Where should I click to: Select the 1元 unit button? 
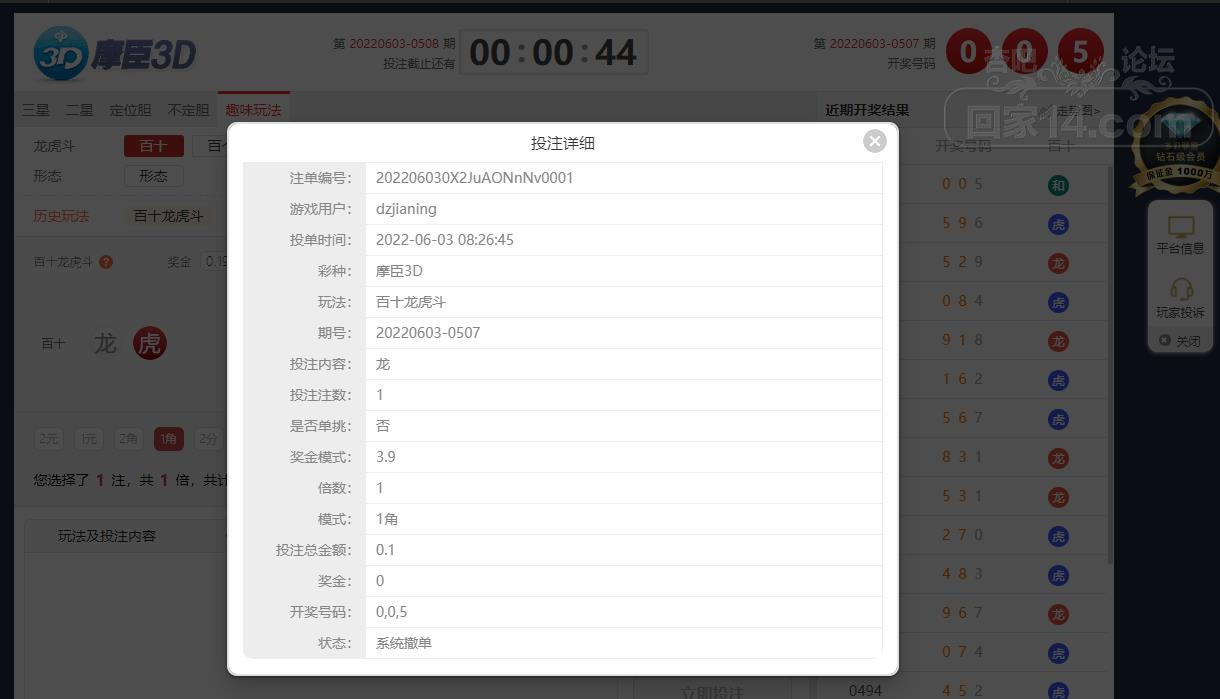[89, 438]
